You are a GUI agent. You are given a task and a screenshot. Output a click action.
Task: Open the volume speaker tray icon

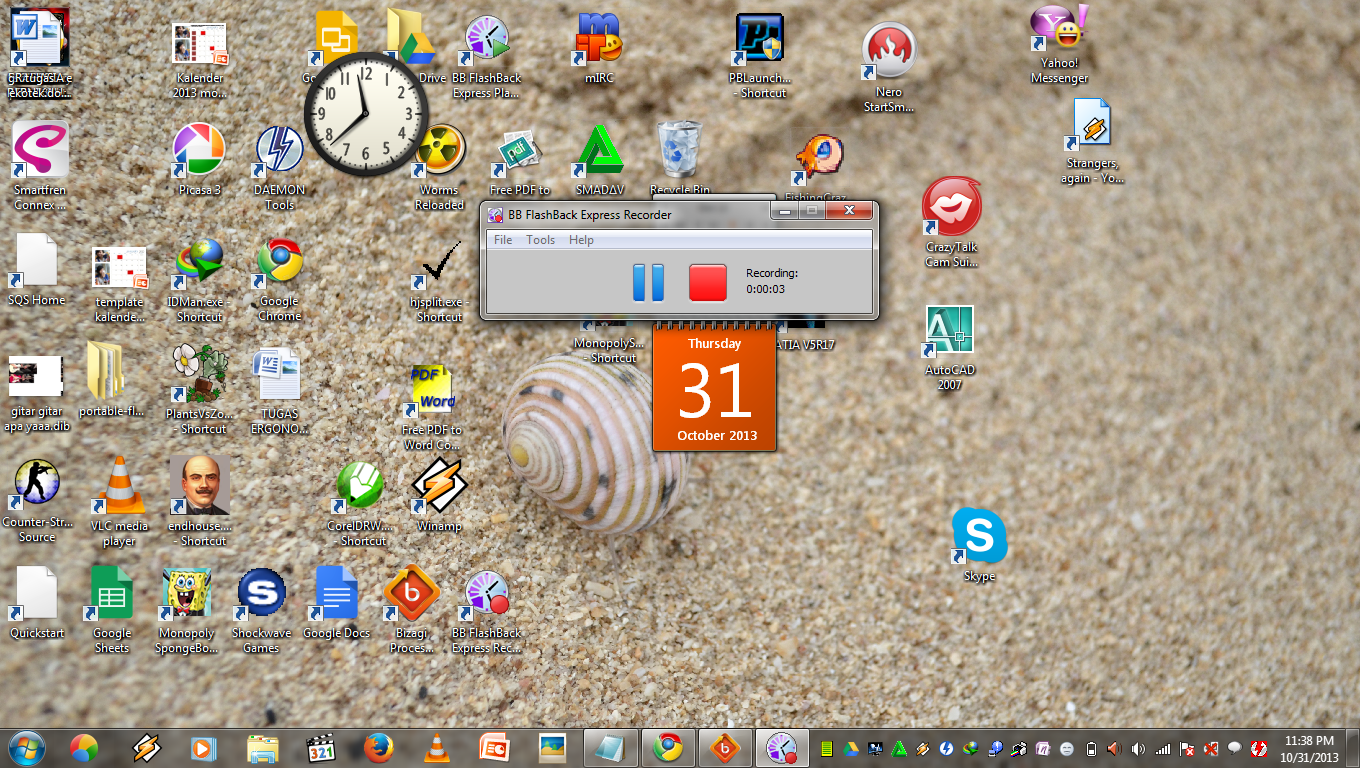(x=1138, y=748)
